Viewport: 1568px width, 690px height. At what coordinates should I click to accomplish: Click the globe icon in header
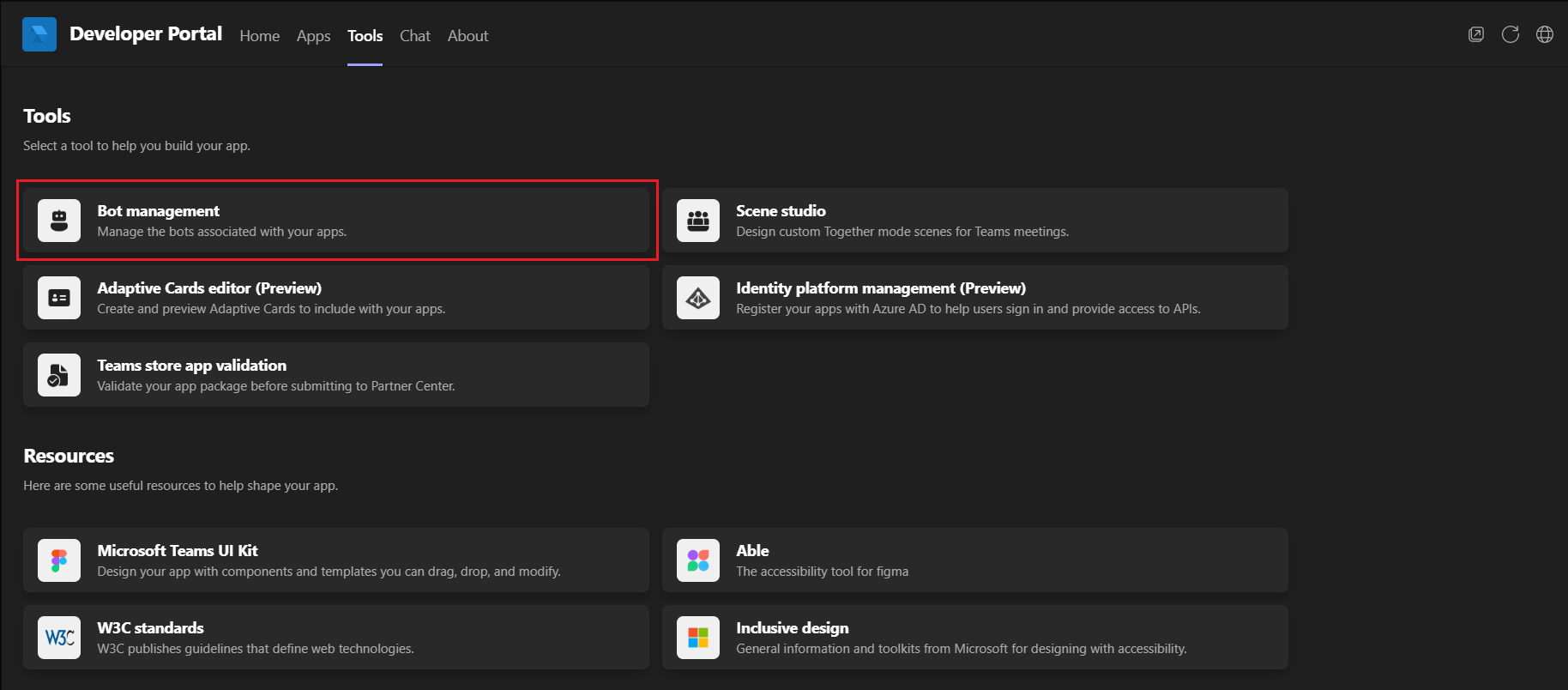[1545, 34]
